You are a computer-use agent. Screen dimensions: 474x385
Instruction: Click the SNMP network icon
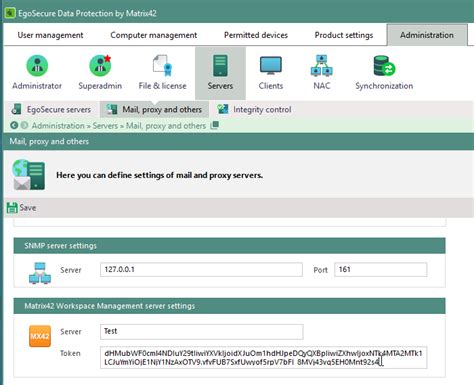(40, 273)
